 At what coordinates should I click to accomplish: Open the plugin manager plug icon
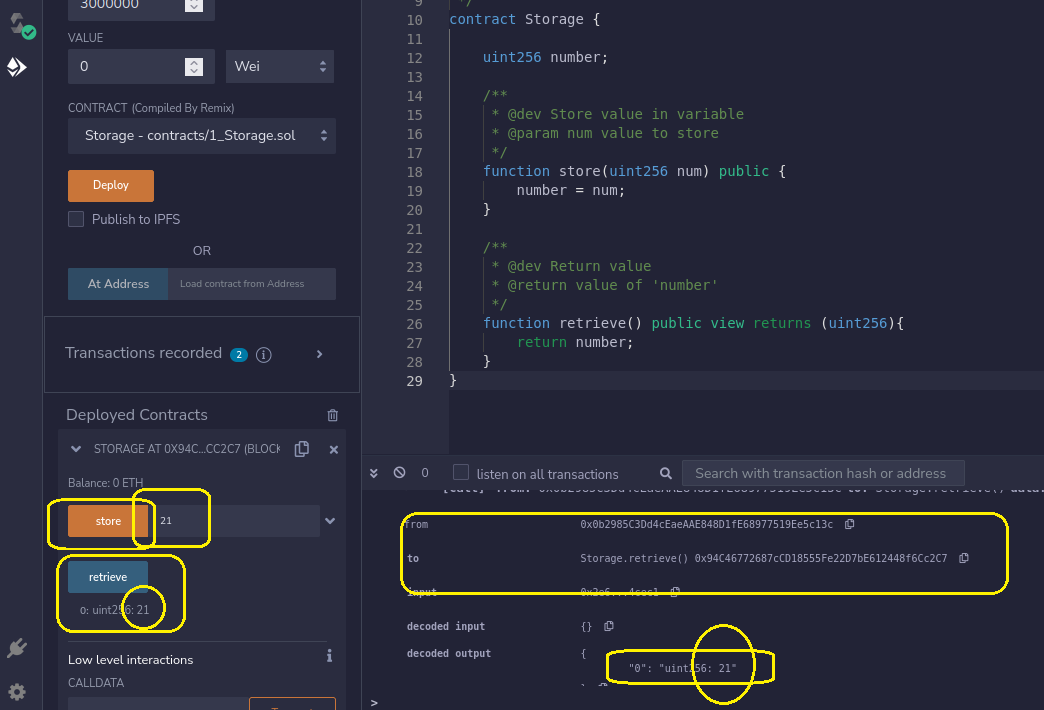click(16, 648)
